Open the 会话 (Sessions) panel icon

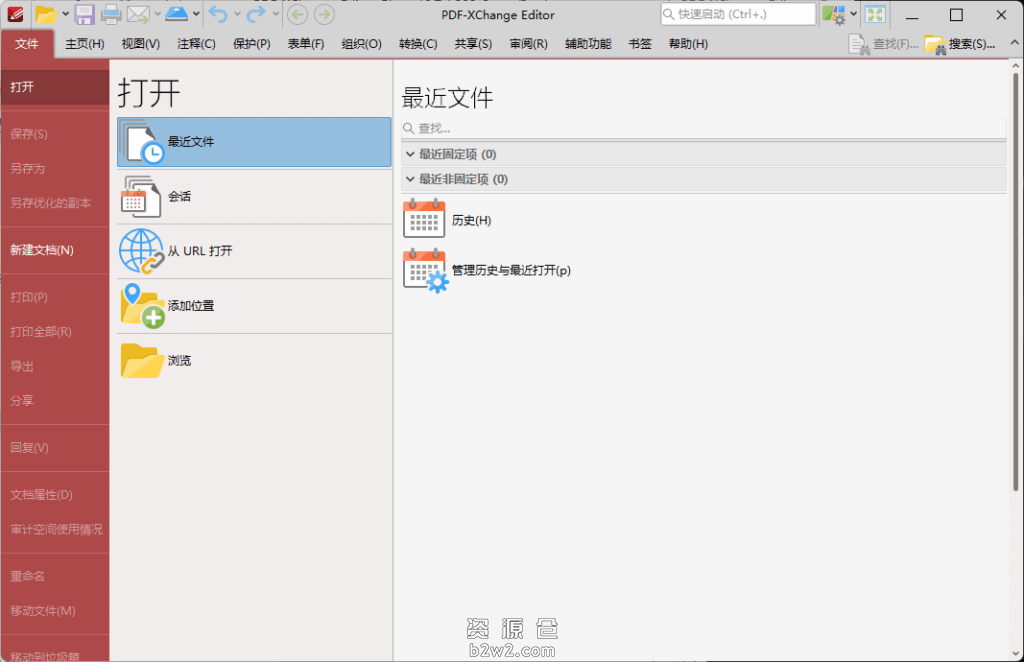(140, 197)
